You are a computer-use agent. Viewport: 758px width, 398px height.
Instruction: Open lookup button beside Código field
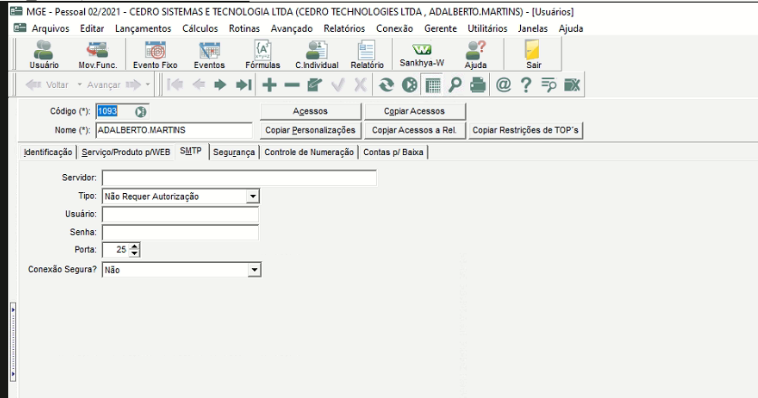pos(140,112)
